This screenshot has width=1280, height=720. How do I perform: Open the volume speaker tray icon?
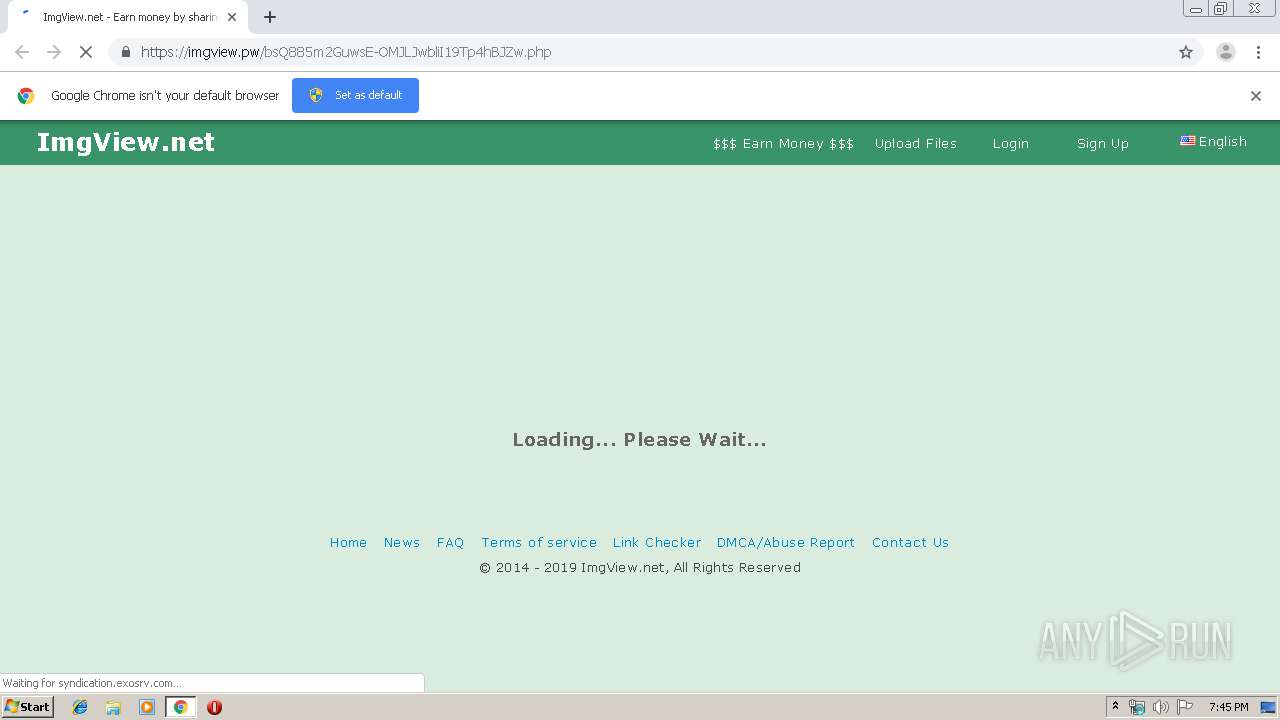click(1161, 707)
